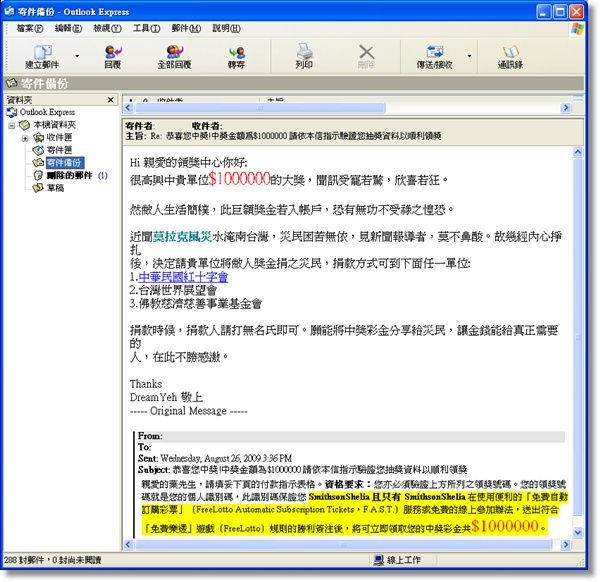600x582 pixels.
Task: Click preview pane bottom scroll-left arrow
Action: pos(128,544)
